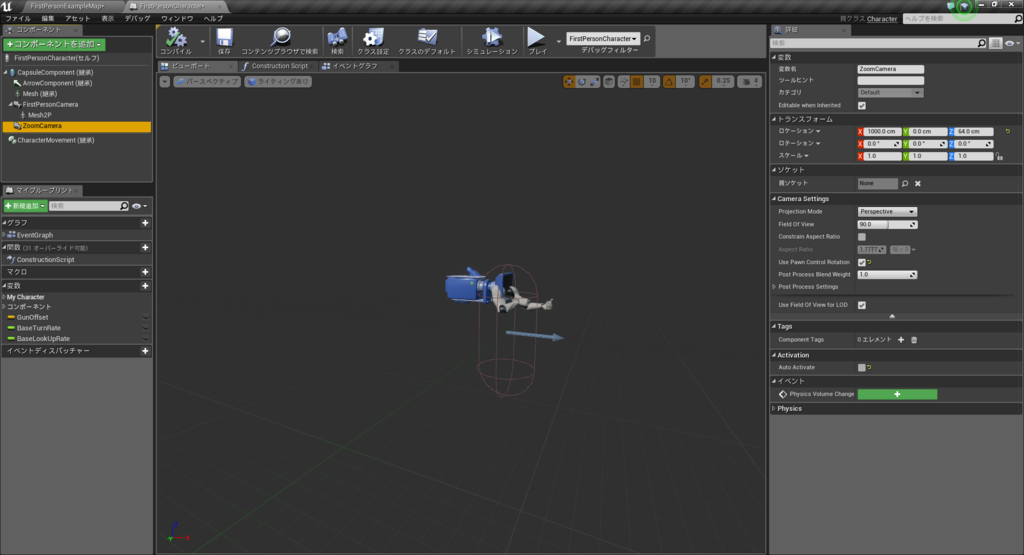
Task: Select CharacterMovement component
Action: (x=56, y=140)
